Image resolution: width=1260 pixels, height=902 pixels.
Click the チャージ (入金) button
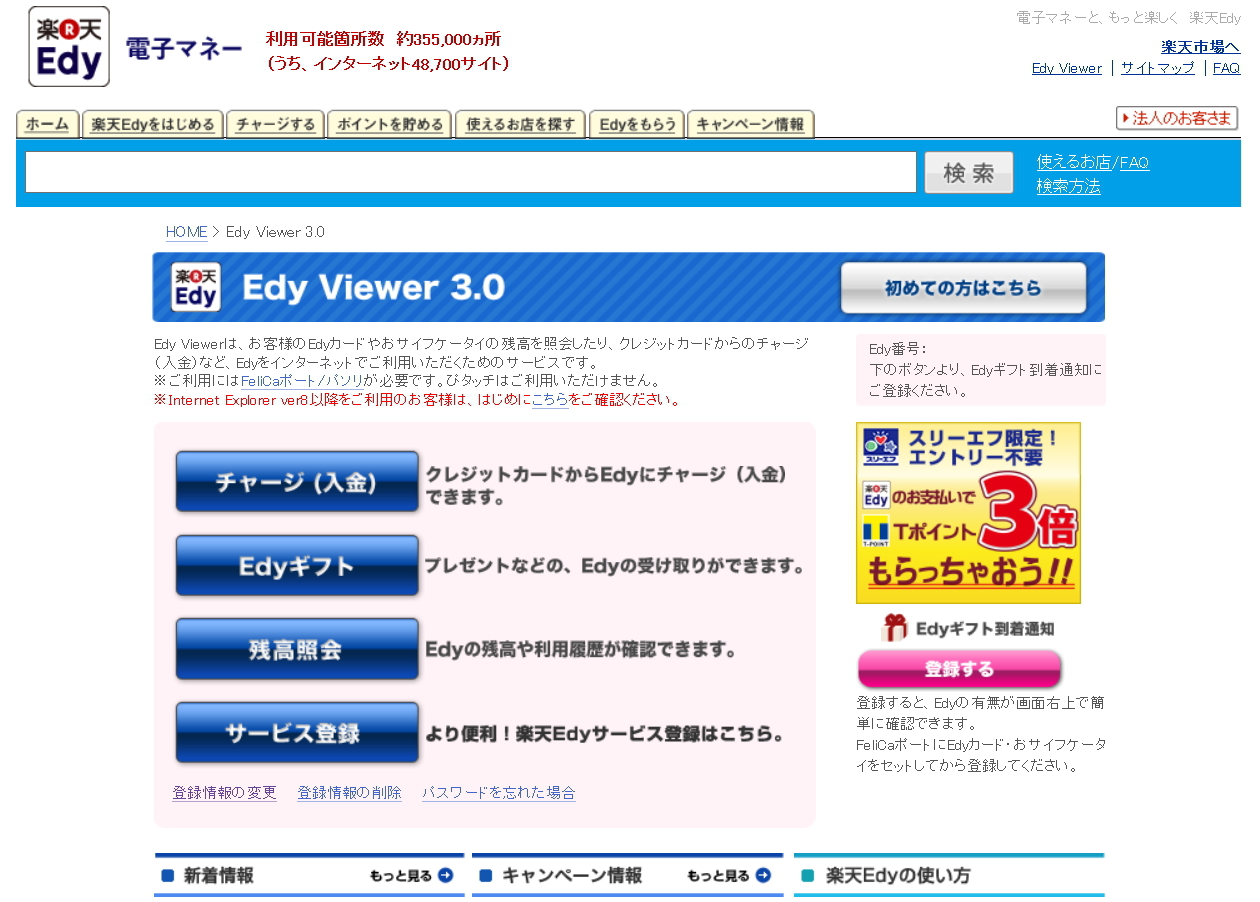click(297, 482)
